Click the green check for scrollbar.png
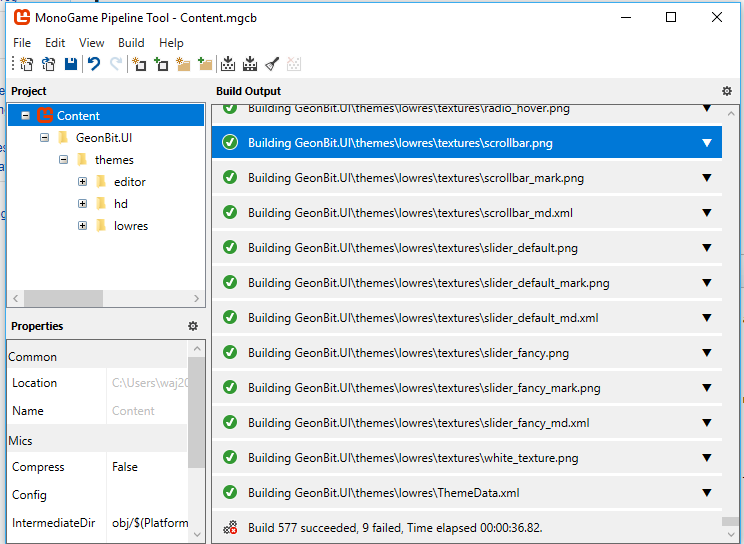The height and width of the screenshot is (544, 744). click(230, 142)
